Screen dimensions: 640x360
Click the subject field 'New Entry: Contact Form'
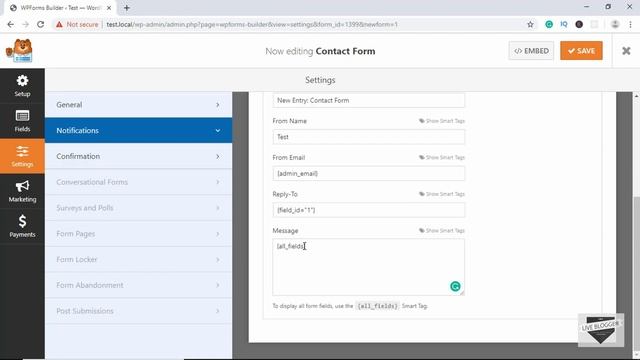click(369, 100)
